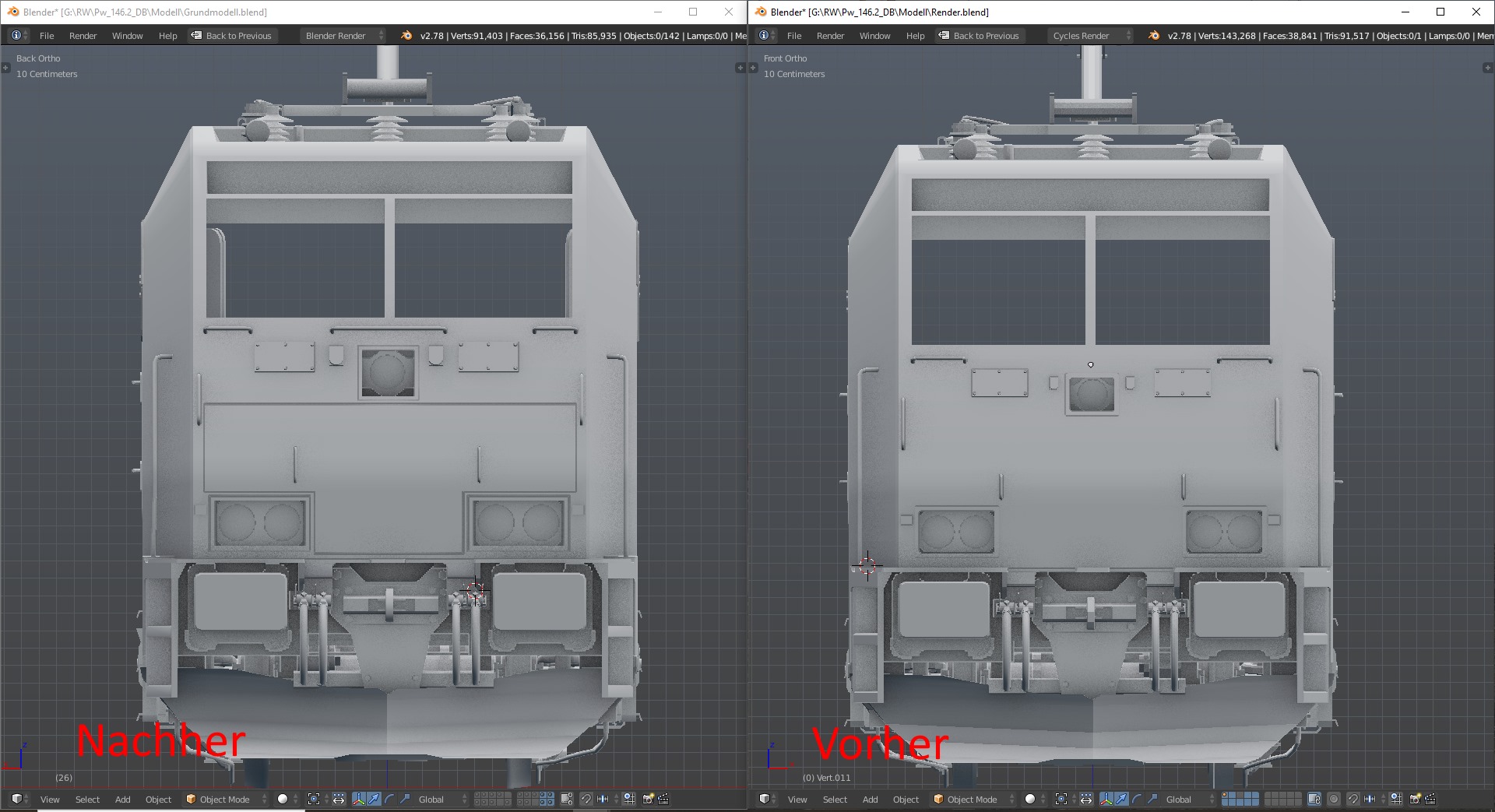Expand properties region in Render.blend viewport
Viewport: 1495px width, 812px height.
[1488, 68]
